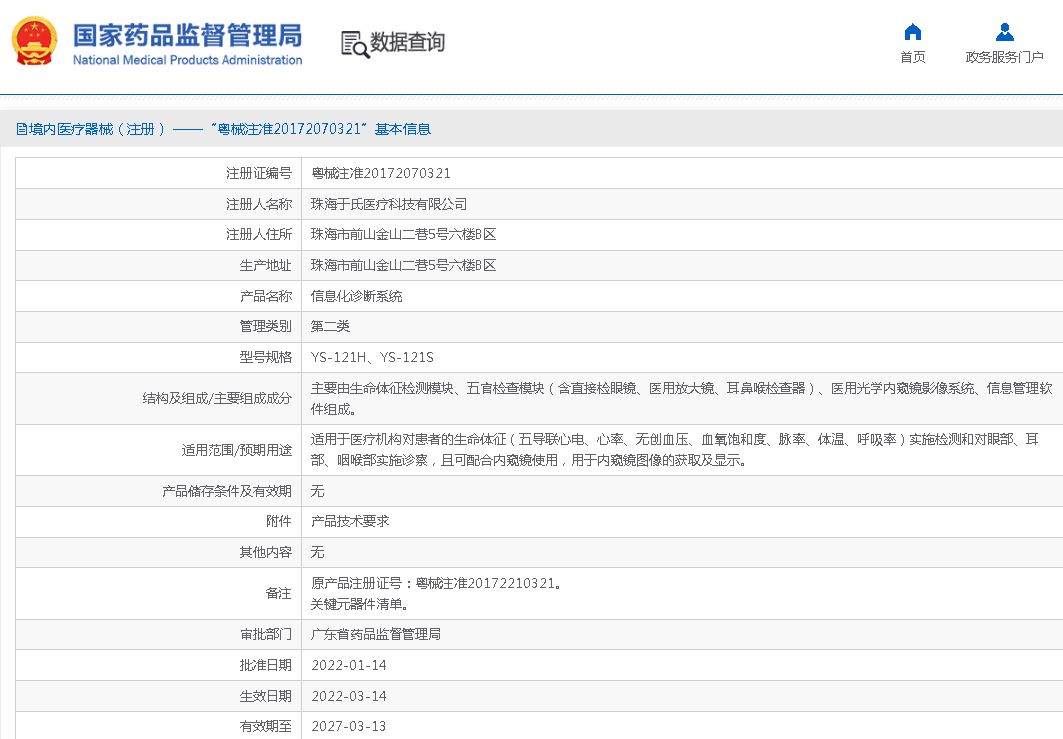The width and height of the screenshot is (1063, 739).
Task: Click the 批准日期 value 2022-01-14
Action: (x=348, y=665)
